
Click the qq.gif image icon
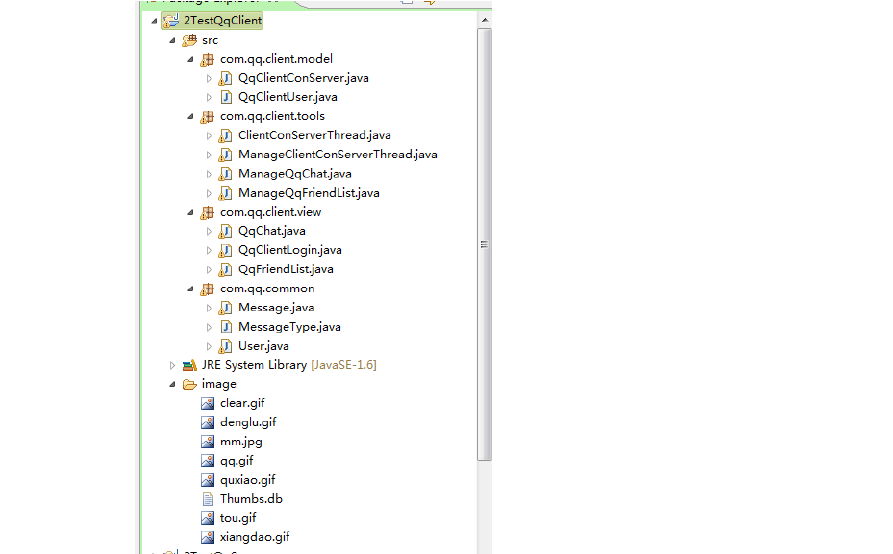(207, 461)
